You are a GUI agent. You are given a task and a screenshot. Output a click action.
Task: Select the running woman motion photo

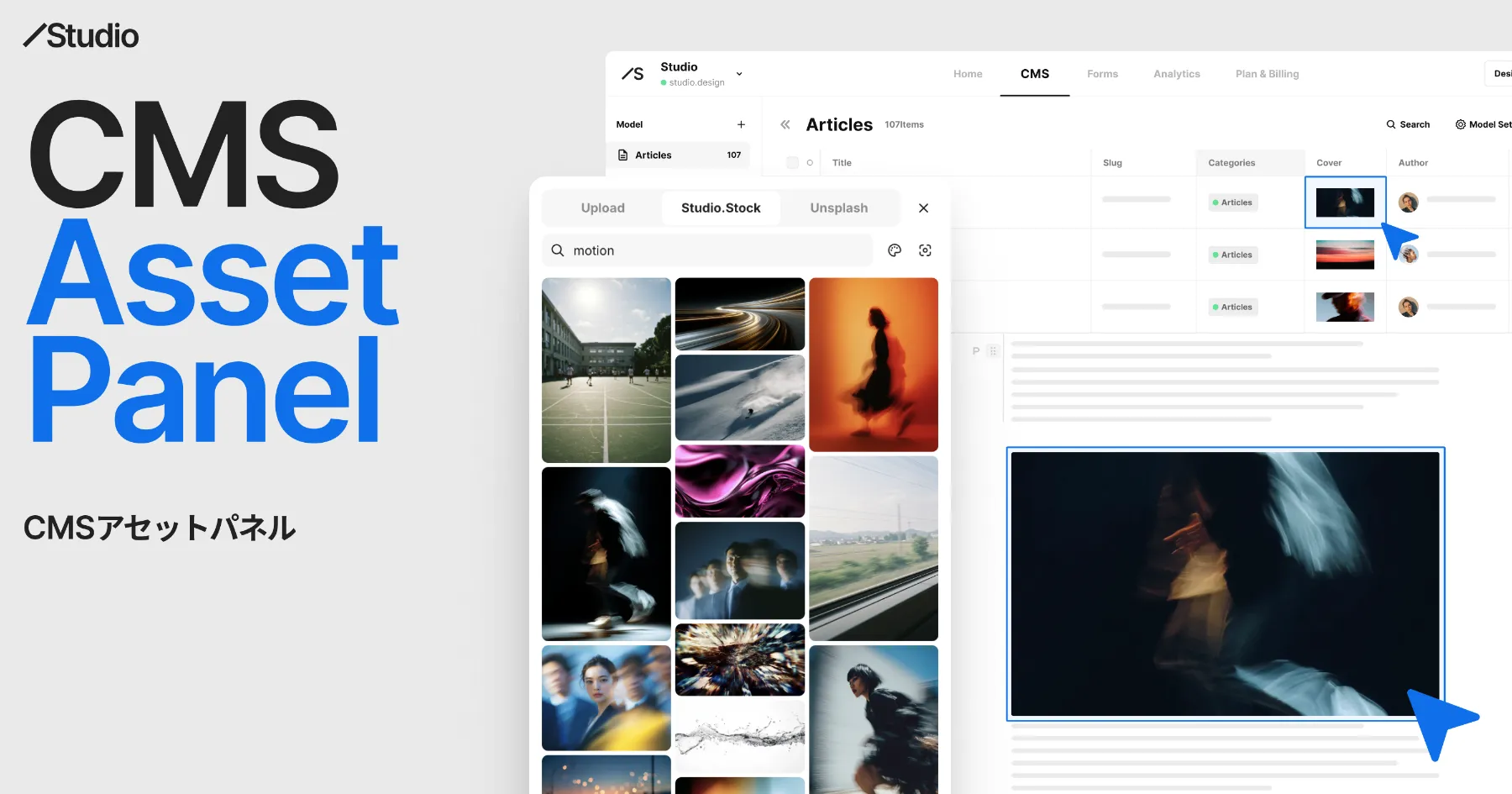tap(874, 719)
